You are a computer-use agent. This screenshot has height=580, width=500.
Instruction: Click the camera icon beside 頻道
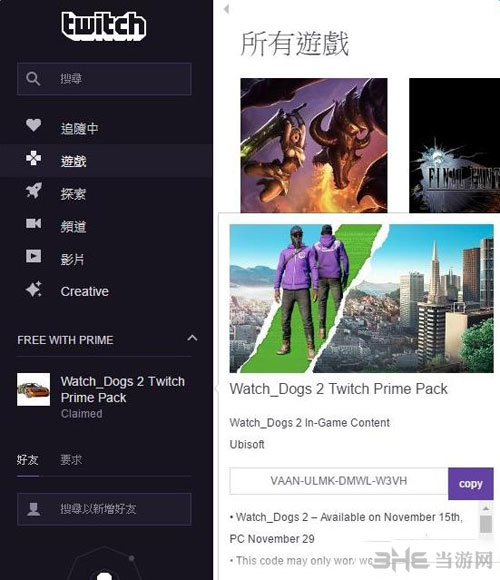(x=33, y=223)
